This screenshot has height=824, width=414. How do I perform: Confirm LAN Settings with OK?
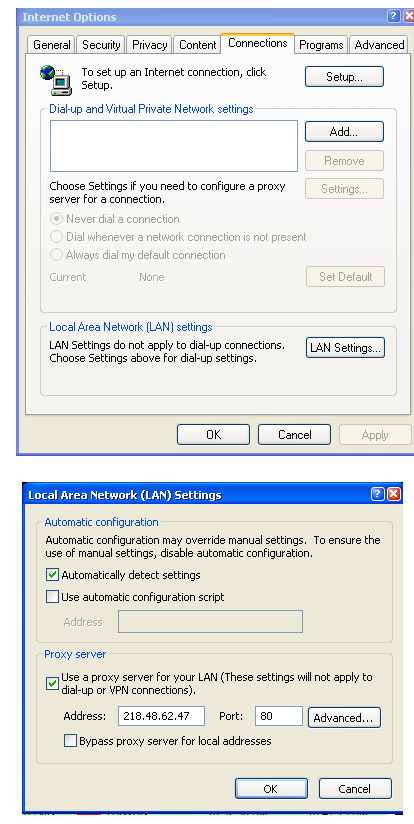pos(271,789)
